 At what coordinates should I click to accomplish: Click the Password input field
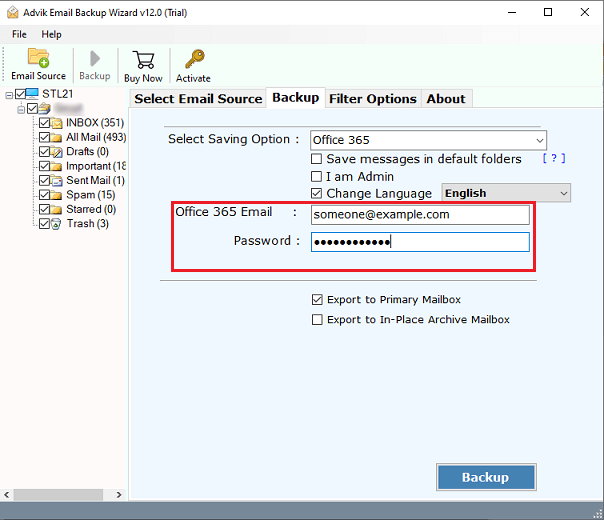point(420,242)
